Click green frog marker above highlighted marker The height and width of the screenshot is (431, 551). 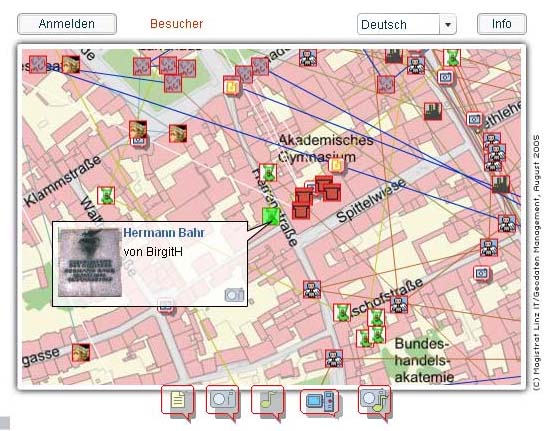click(268, 172)
